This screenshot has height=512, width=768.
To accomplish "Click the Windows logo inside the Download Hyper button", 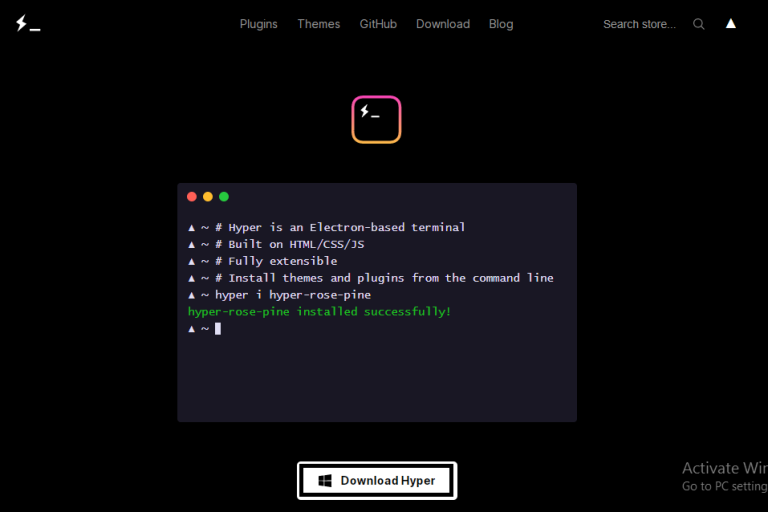I will pyautogui.click(x=325, y=481).
